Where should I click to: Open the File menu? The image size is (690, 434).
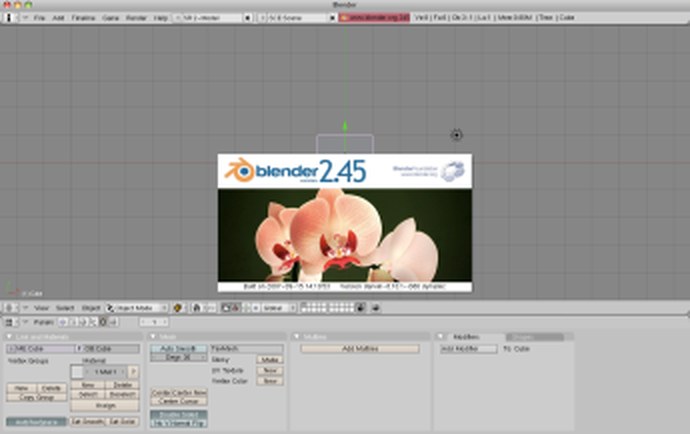39,18
